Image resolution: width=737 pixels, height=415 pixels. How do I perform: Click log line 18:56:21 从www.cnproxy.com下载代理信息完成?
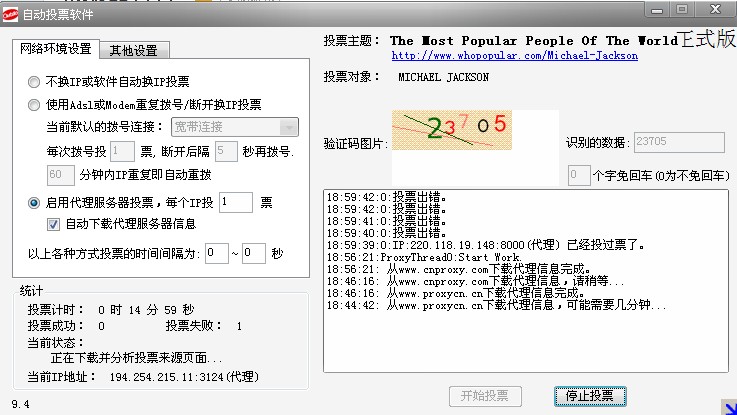458,269
